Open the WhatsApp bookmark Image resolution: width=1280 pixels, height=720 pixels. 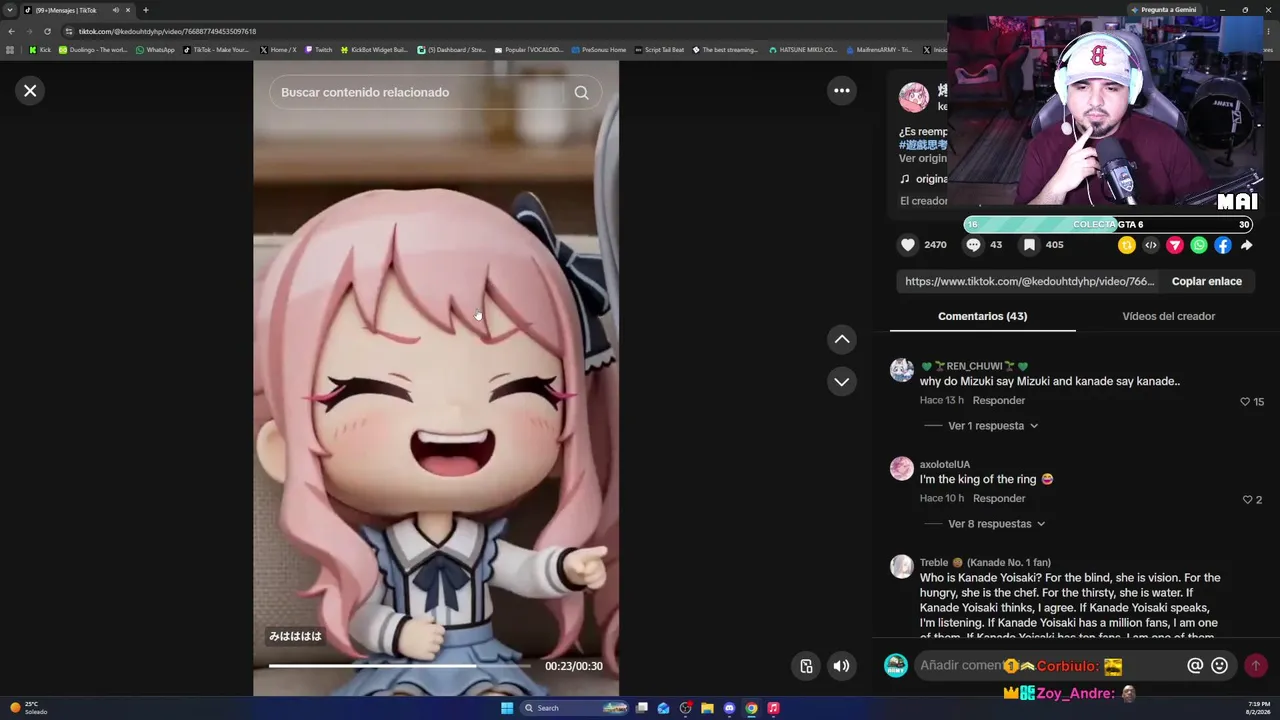pos(155,50)
